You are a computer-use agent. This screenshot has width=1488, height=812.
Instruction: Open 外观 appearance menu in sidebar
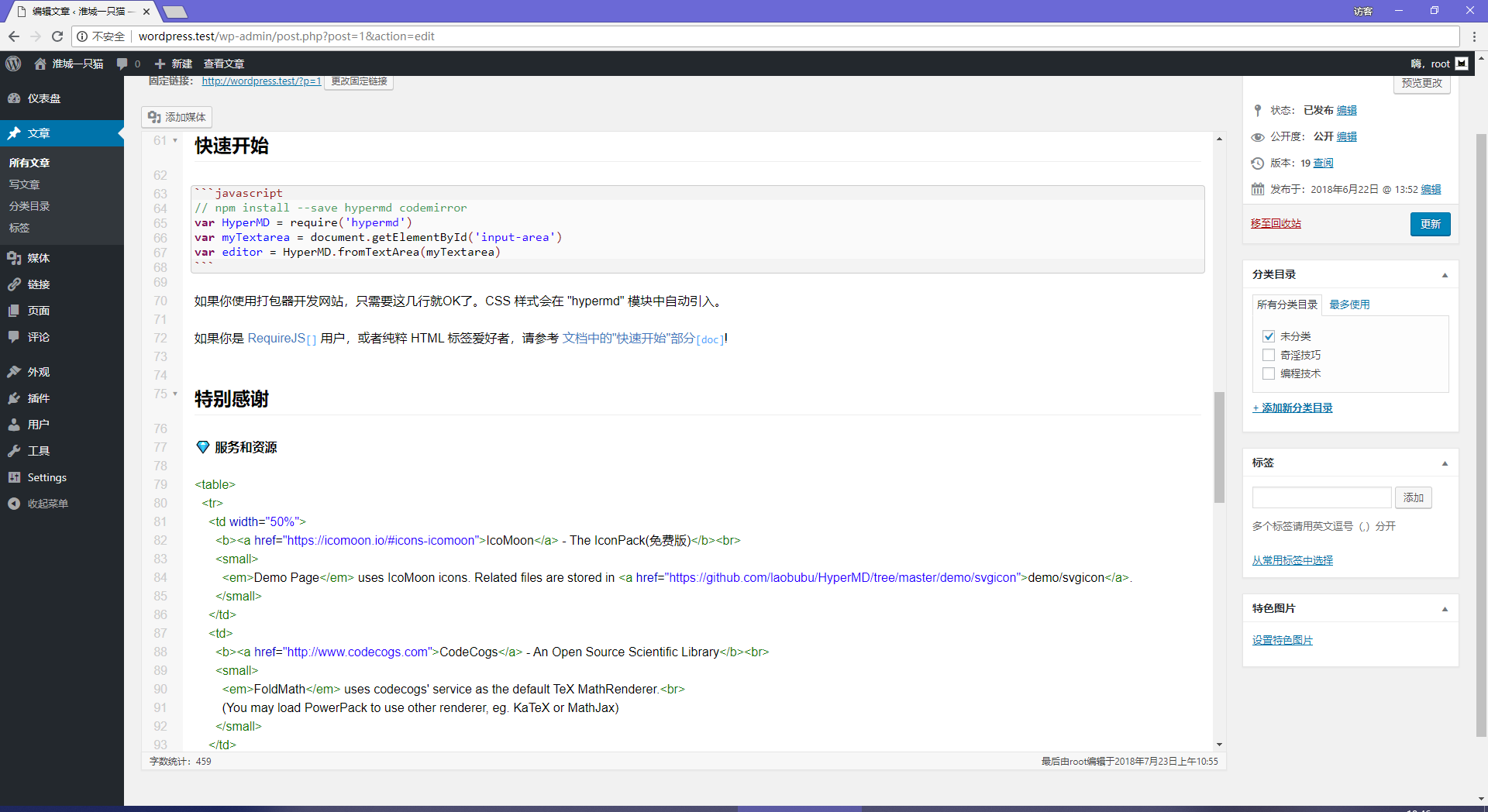[38, 372]
